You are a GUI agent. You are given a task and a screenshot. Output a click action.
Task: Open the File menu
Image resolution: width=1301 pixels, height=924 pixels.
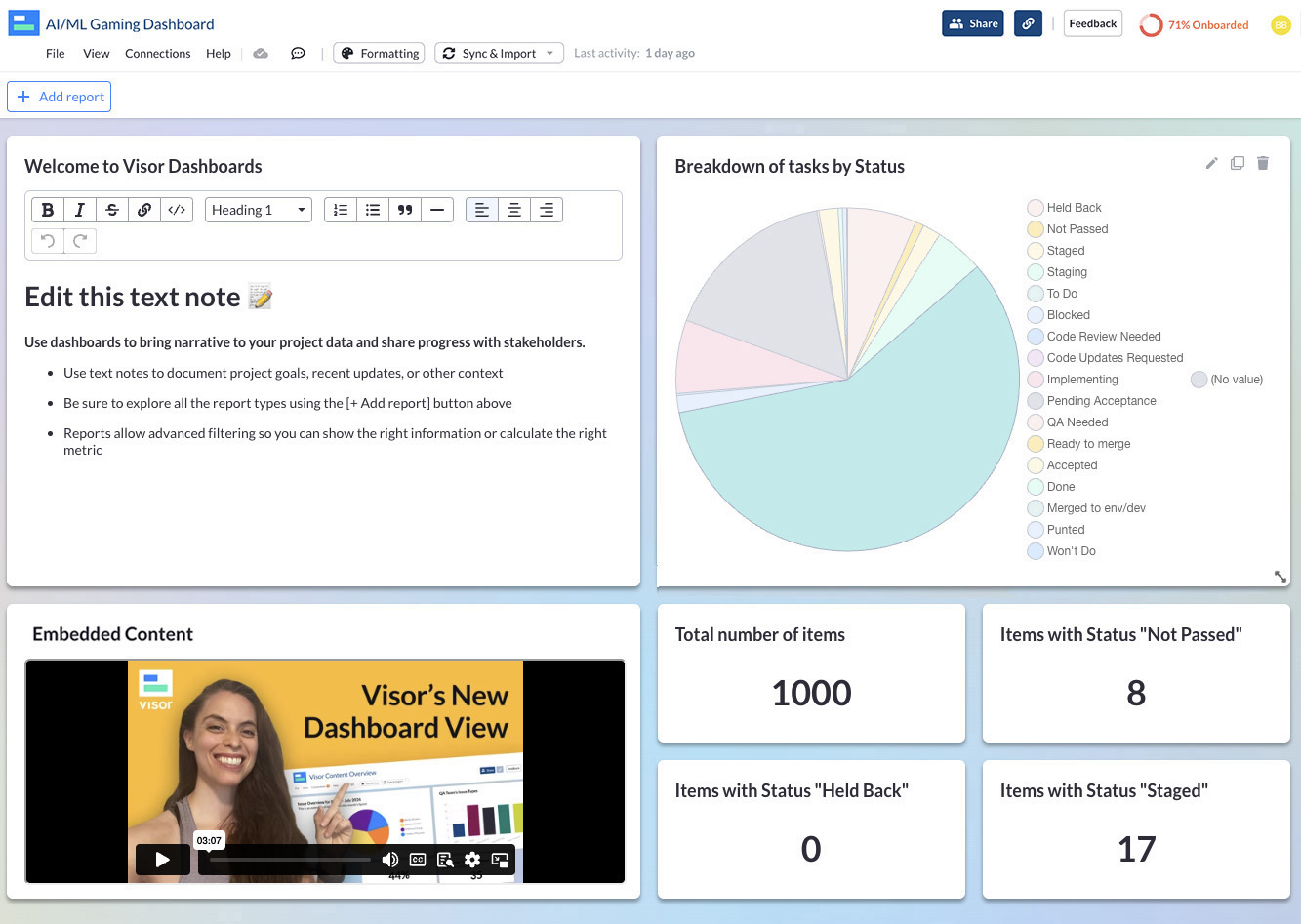(x=55, y=54)
